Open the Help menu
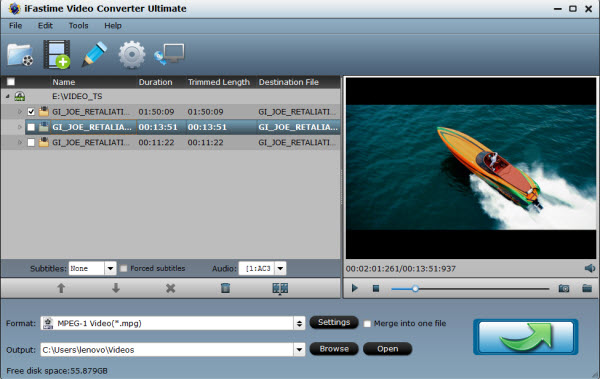600x379 pixels. (x=113, y=26)
